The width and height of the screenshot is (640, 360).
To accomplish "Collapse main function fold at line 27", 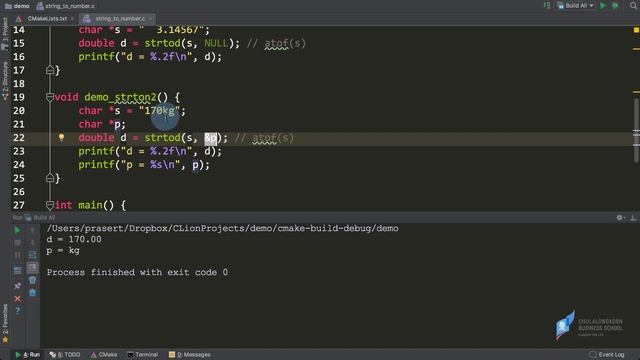I will coord(50,205).
